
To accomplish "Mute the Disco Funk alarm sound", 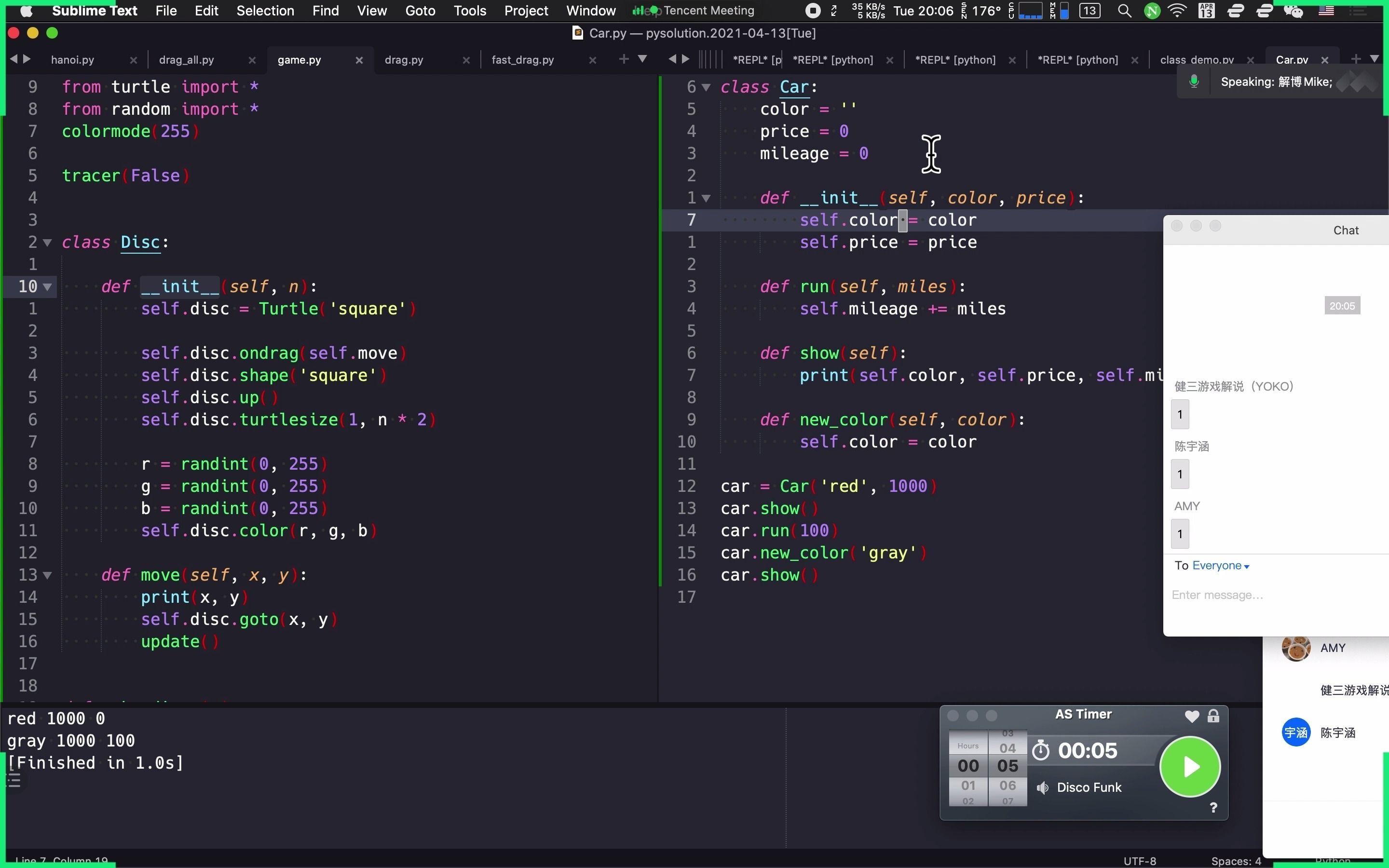I will 1042,787.
